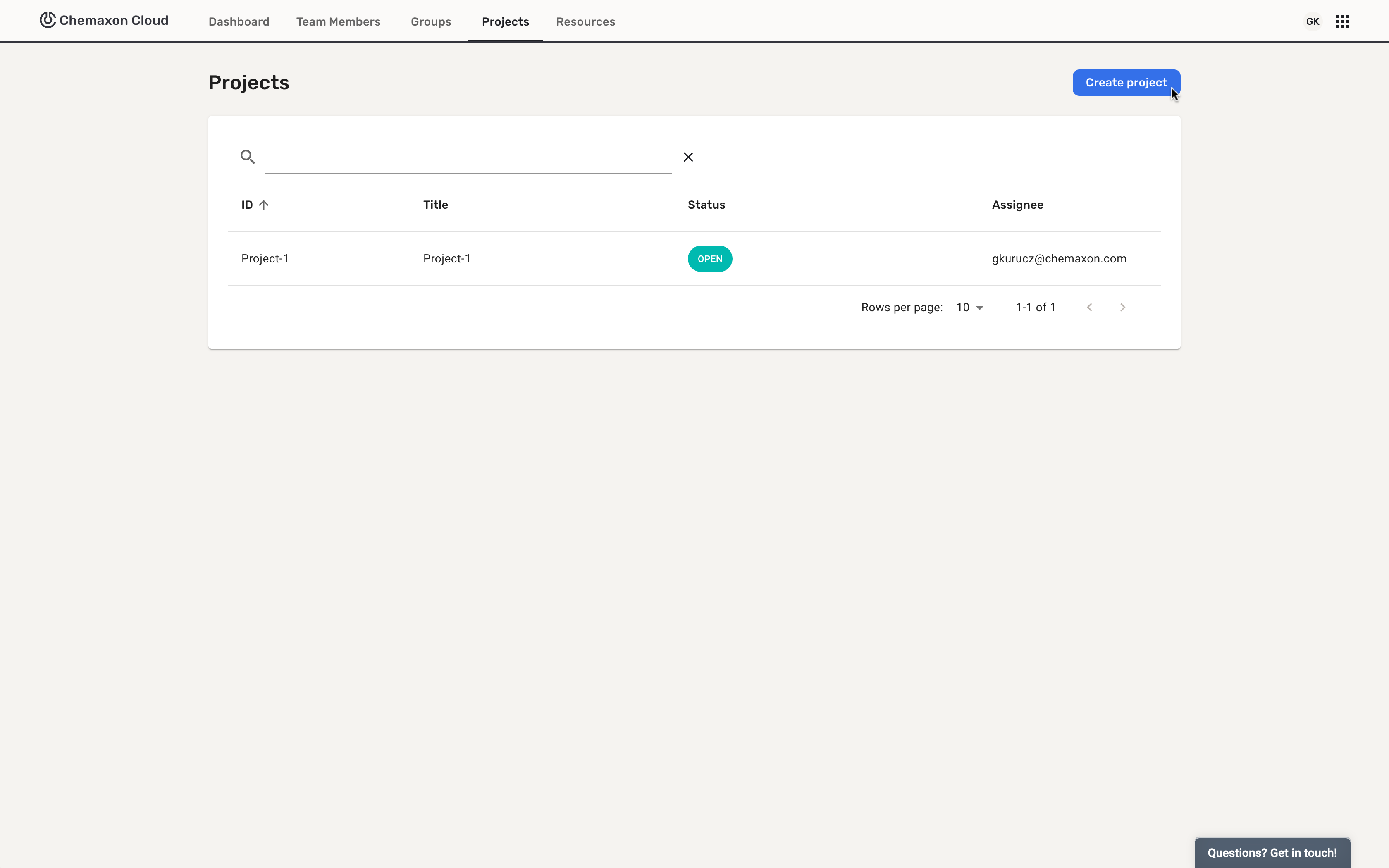
Task: Clear the search with the X icon
Action: point(687,157)
